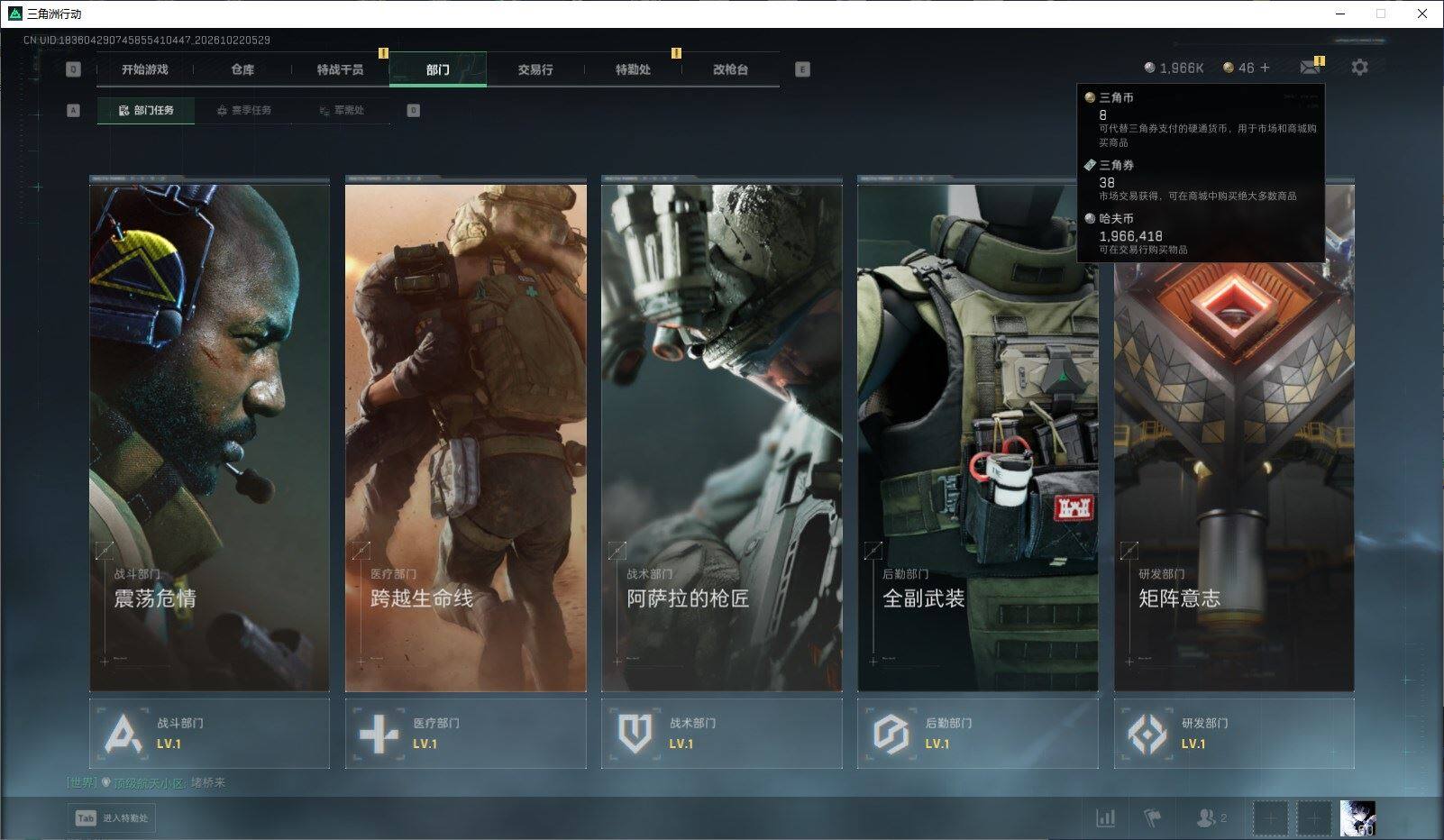Click the 战斗部门 emblem icon
Screen dimensions: 1444x840
(x=123, y=734)
